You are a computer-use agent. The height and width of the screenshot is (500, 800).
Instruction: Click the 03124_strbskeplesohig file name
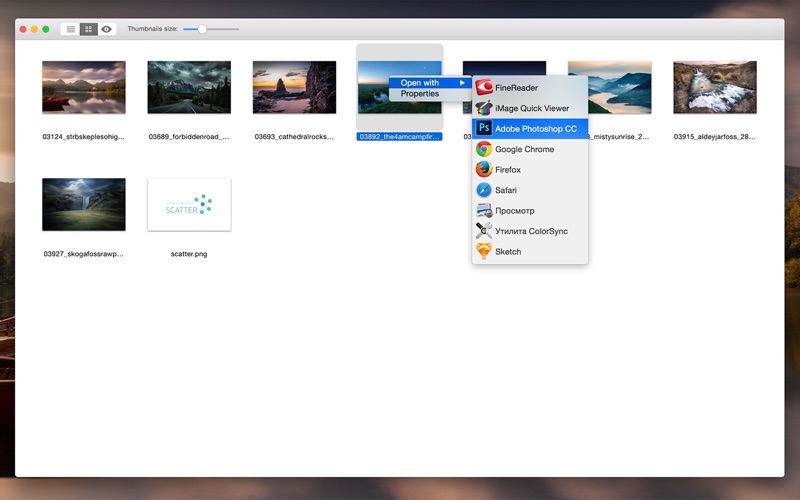[84, 137]
